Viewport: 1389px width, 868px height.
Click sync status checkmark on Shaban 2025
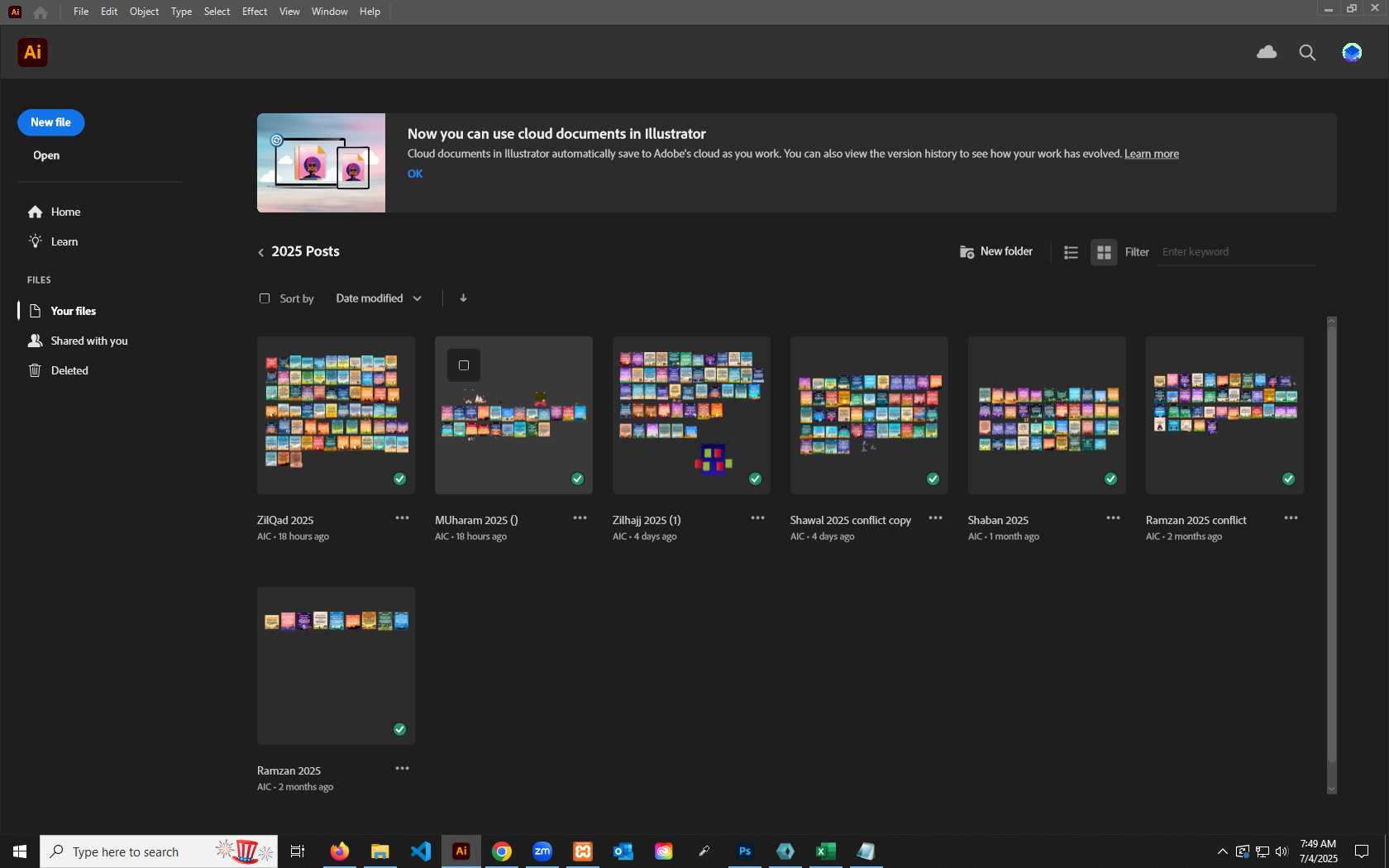tap(1110, 479)
